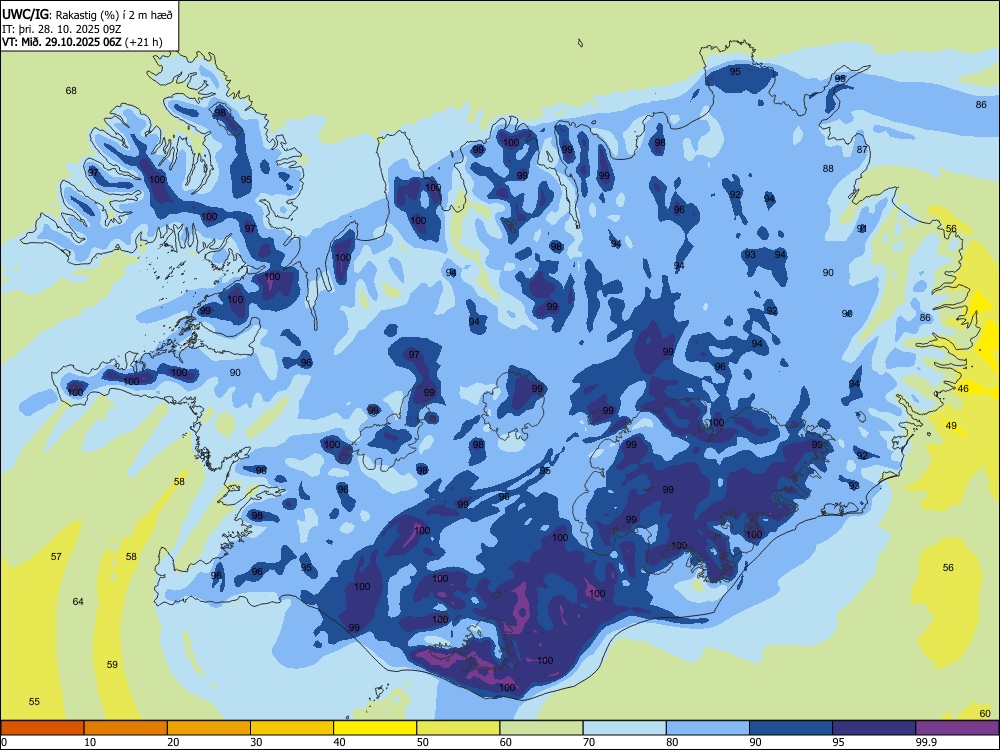Select the purple above-99.9 legend swatch
1000x750 pixels.
click(x=957, y=728)
